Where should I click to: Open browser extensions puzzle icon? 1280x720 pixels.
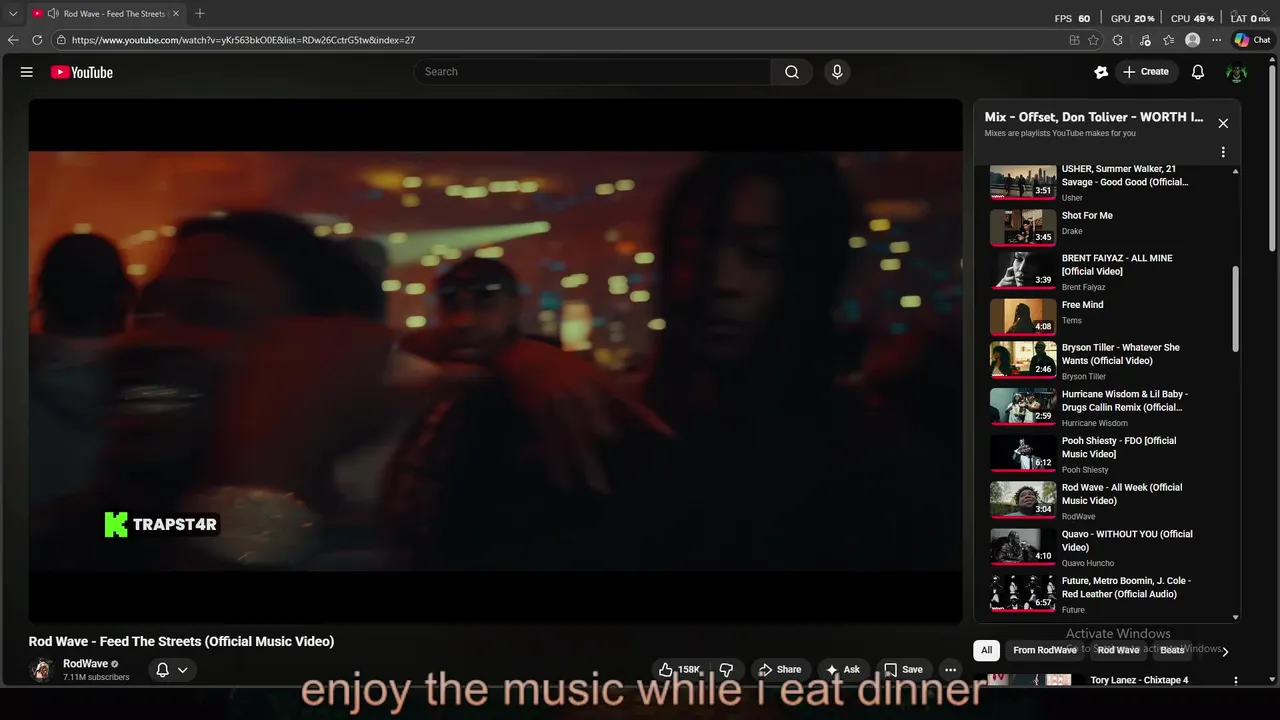point(1118,40)
